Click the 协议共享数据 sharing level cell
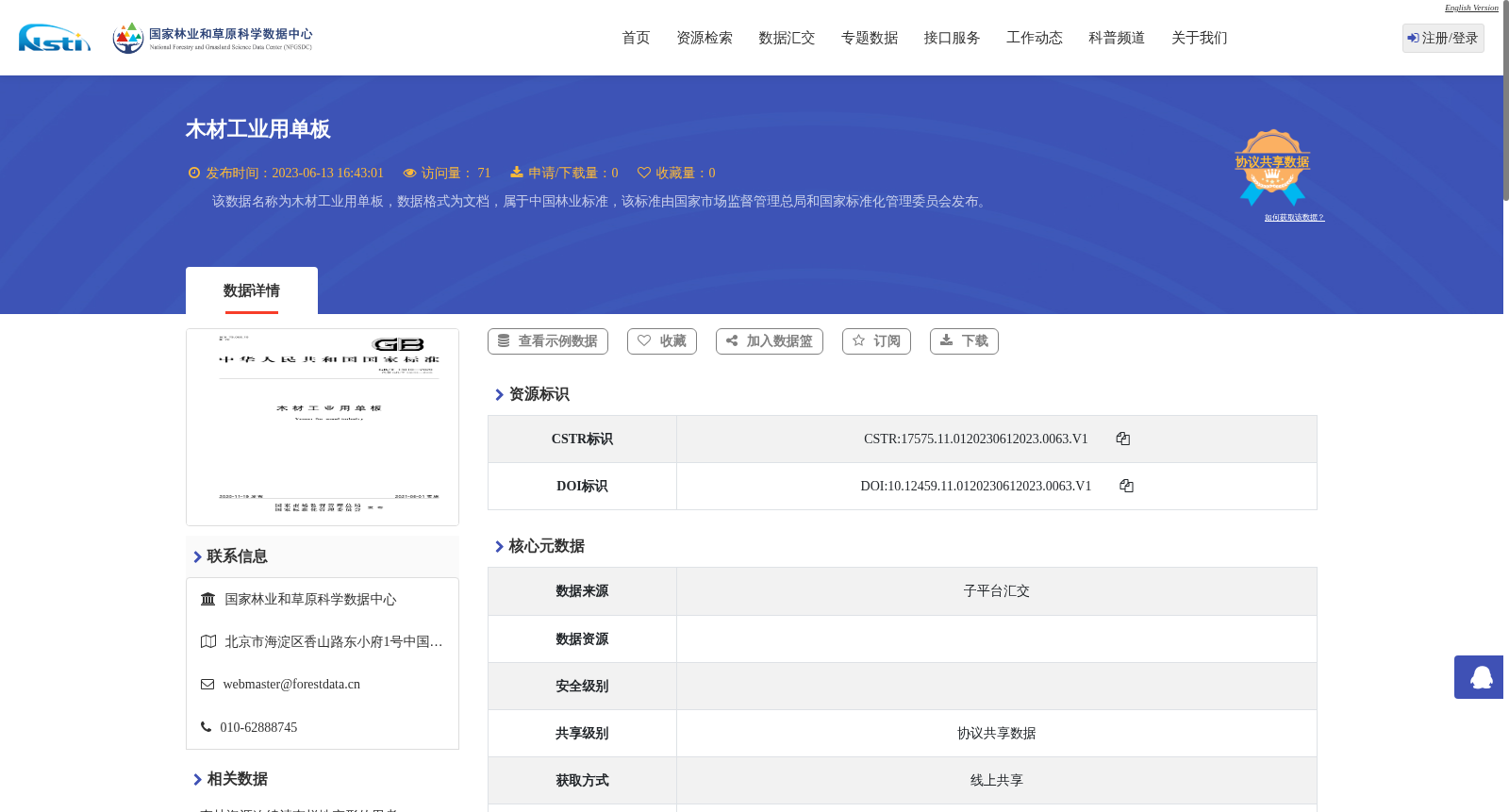The image size is (1509, 812). tap(997, 734)
